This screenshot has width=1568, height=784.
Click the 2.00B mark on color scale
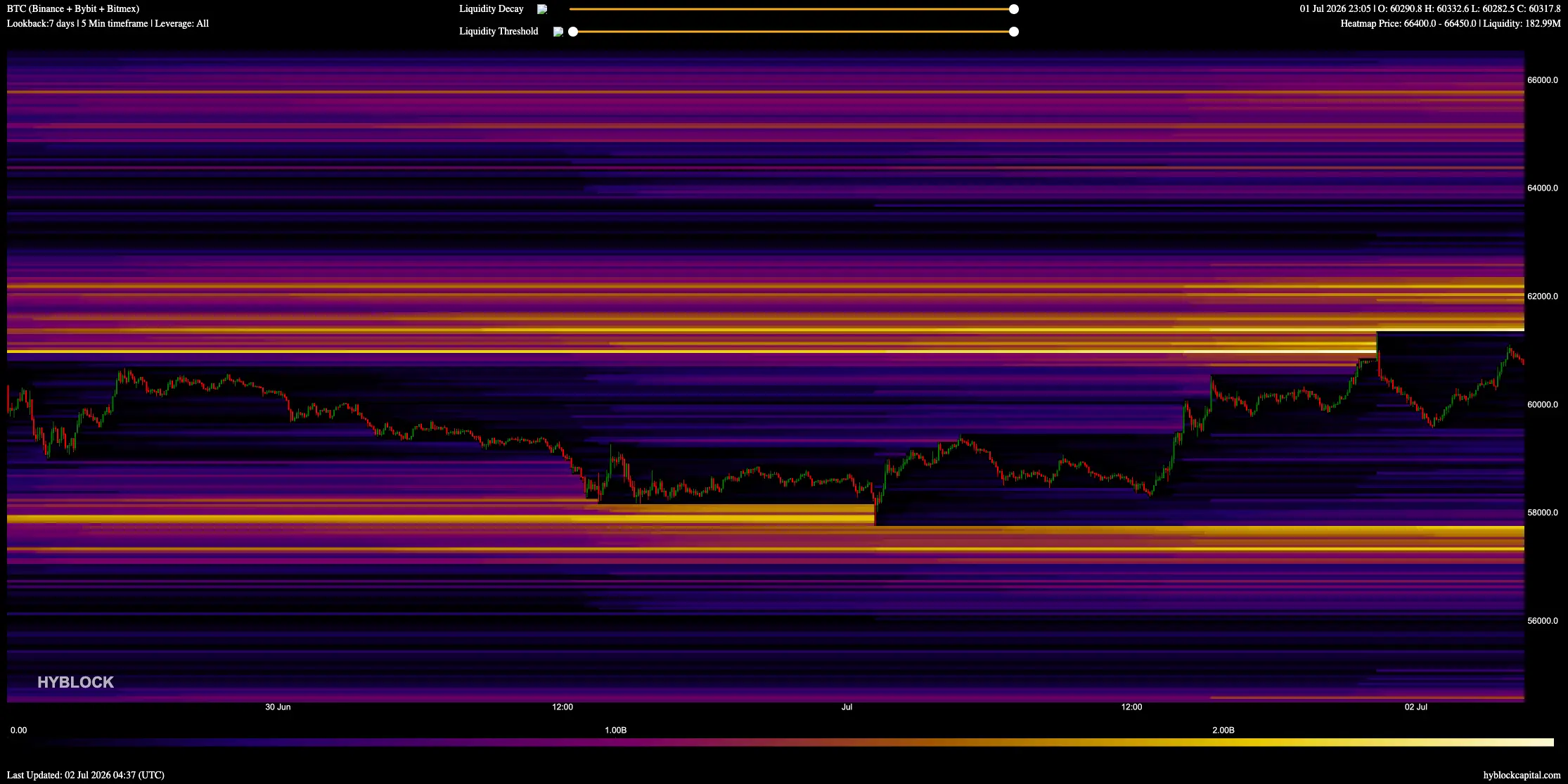tap(1223, 731)
